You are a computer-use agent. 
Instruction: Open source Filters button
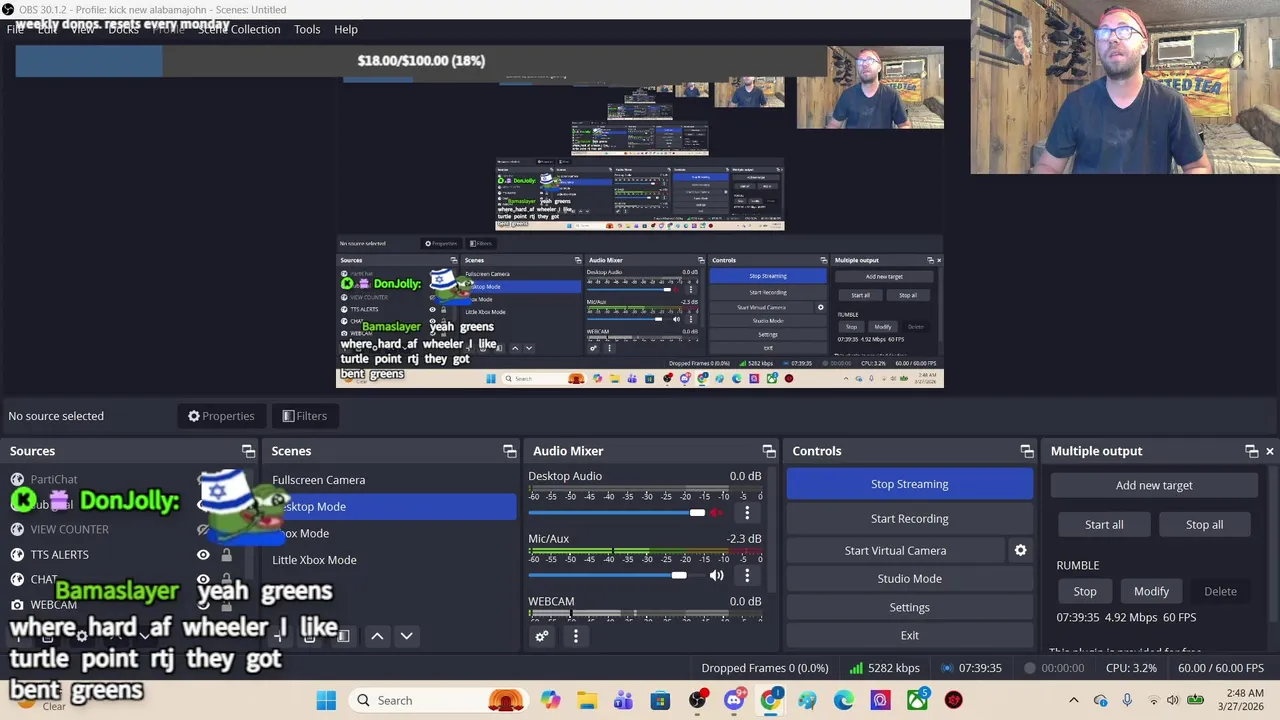click(x=304, y=416)
